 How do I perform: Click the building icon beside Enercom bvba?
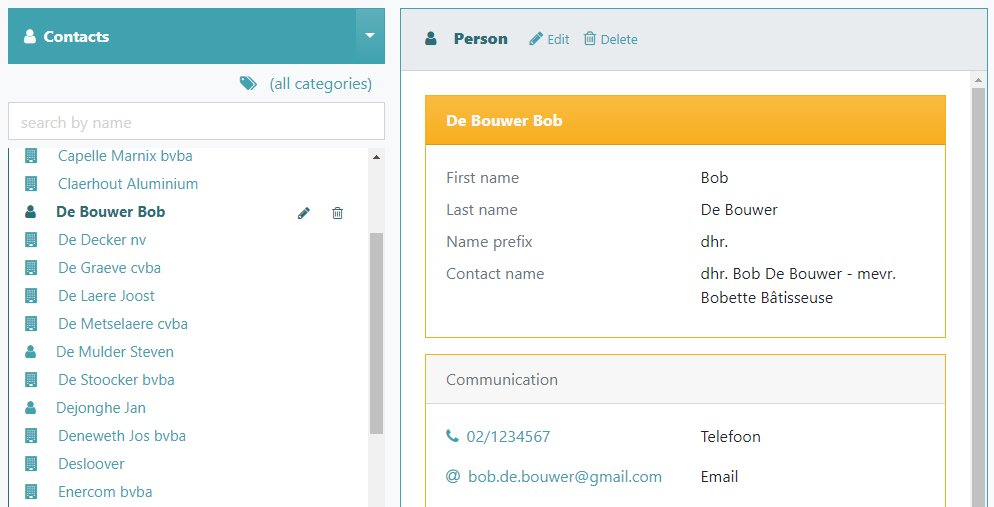[x=30, y=492]
